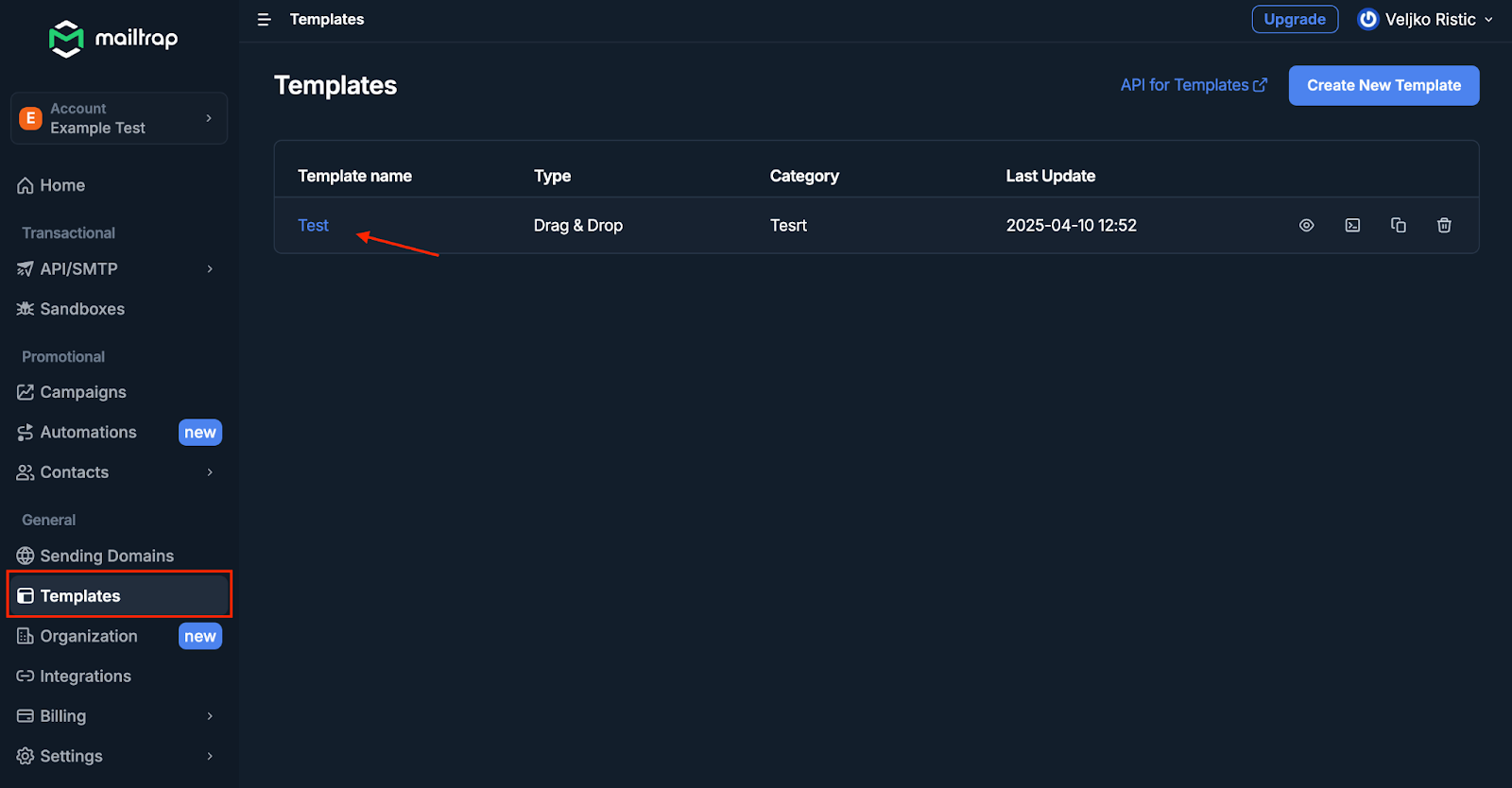Preview the Test template with eye icon
Viewport: 1512px width, 788px height.
[1306, 226]
